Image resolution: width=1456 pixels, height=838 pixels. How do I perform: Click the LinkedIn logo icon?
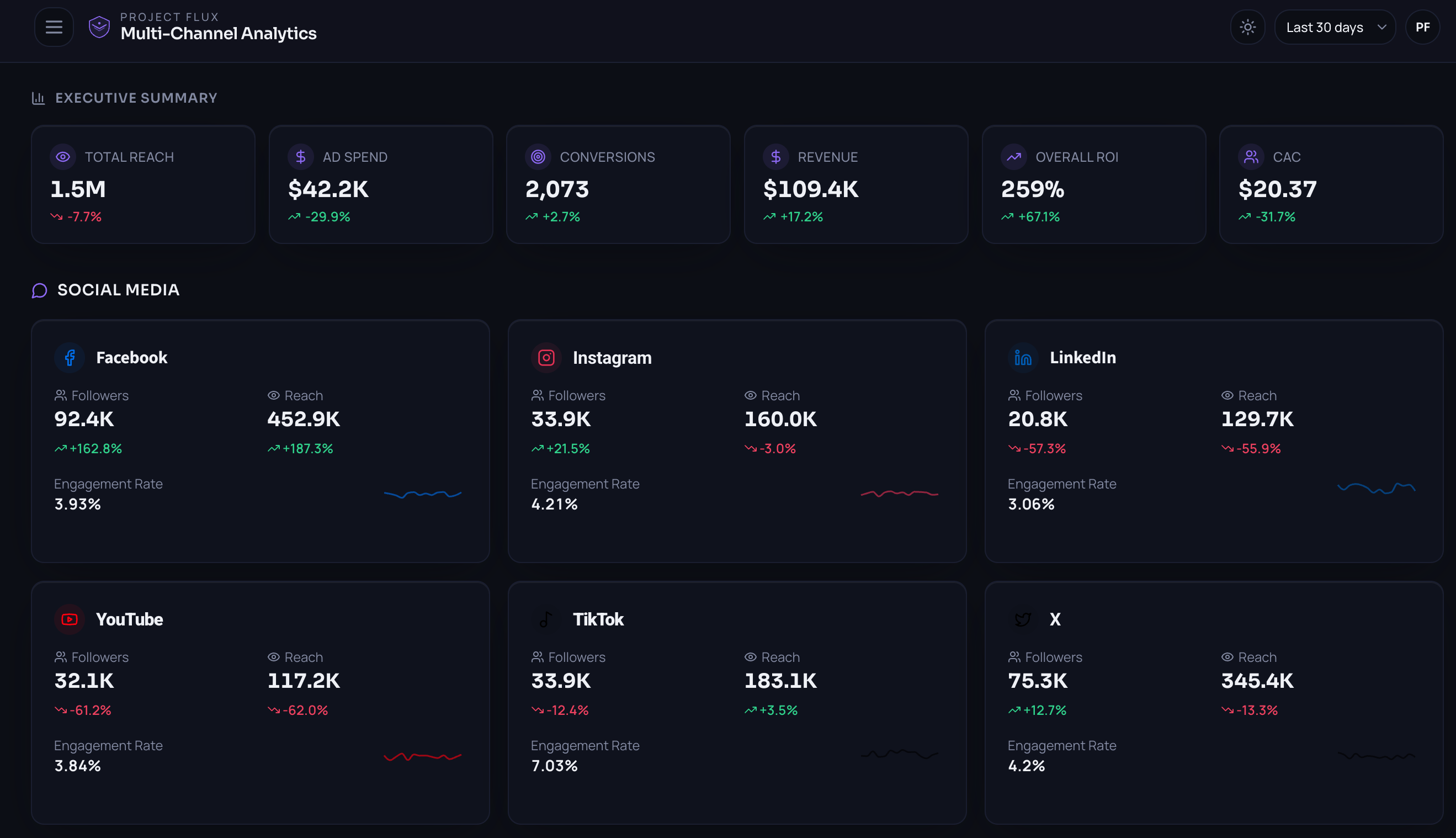[x=1023, y=357]
